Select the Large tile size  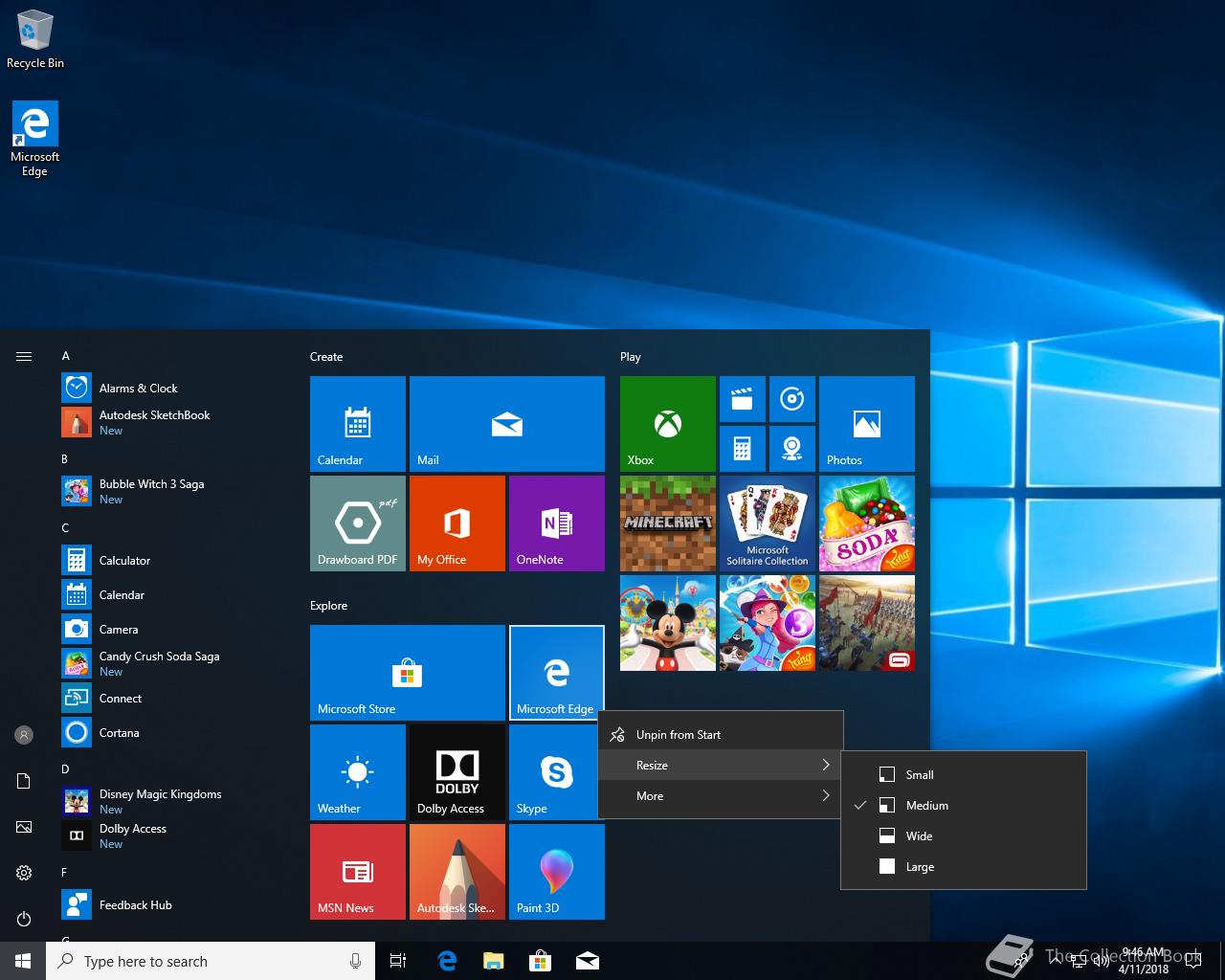coord(964,866)
